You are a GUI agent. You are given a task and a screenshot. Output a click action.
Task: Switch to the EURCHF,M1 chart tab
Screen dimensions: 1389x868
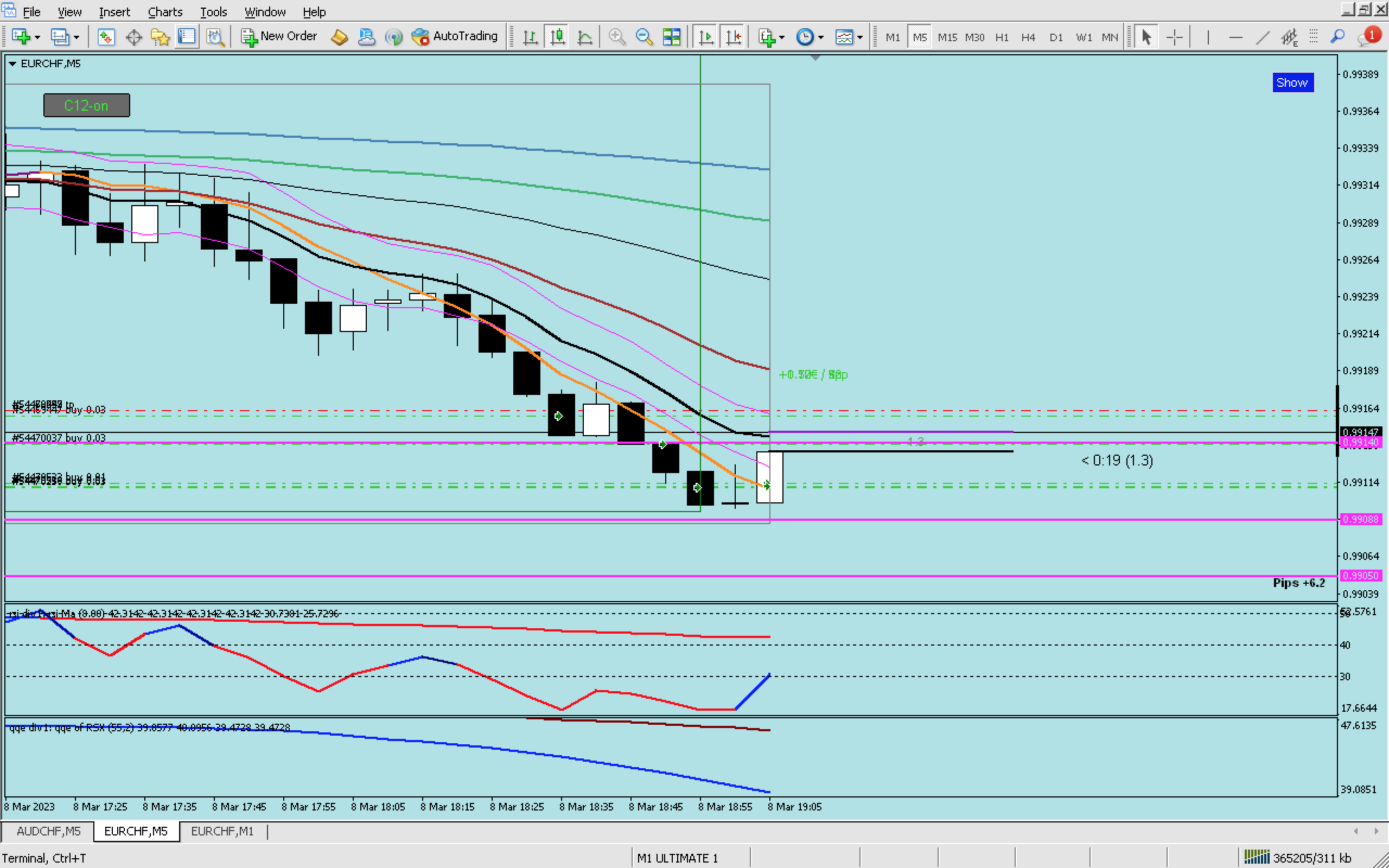[x=222, y=831]
